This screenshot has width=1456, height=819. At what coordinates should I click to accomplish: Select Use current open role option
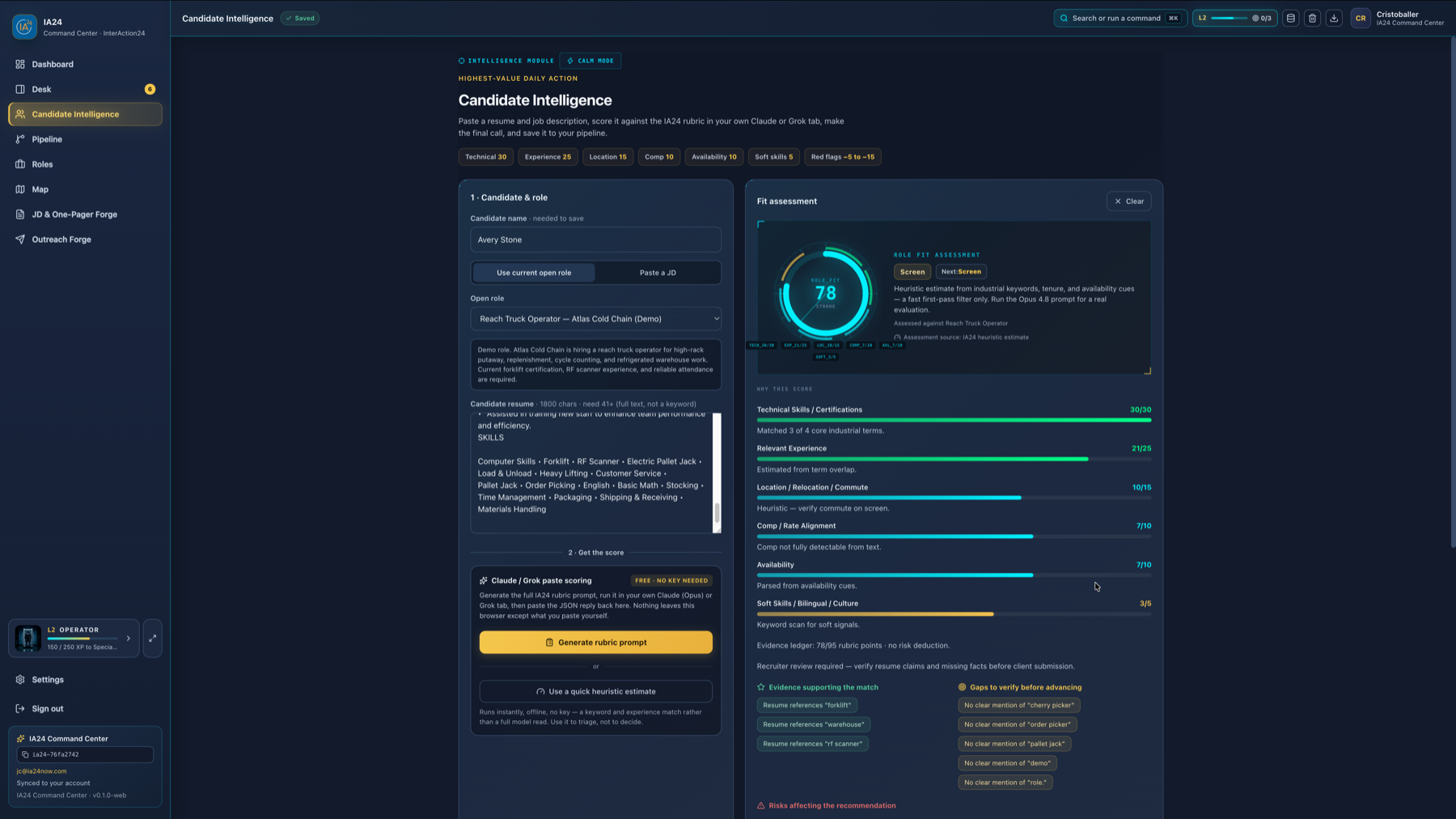[534, 273]
